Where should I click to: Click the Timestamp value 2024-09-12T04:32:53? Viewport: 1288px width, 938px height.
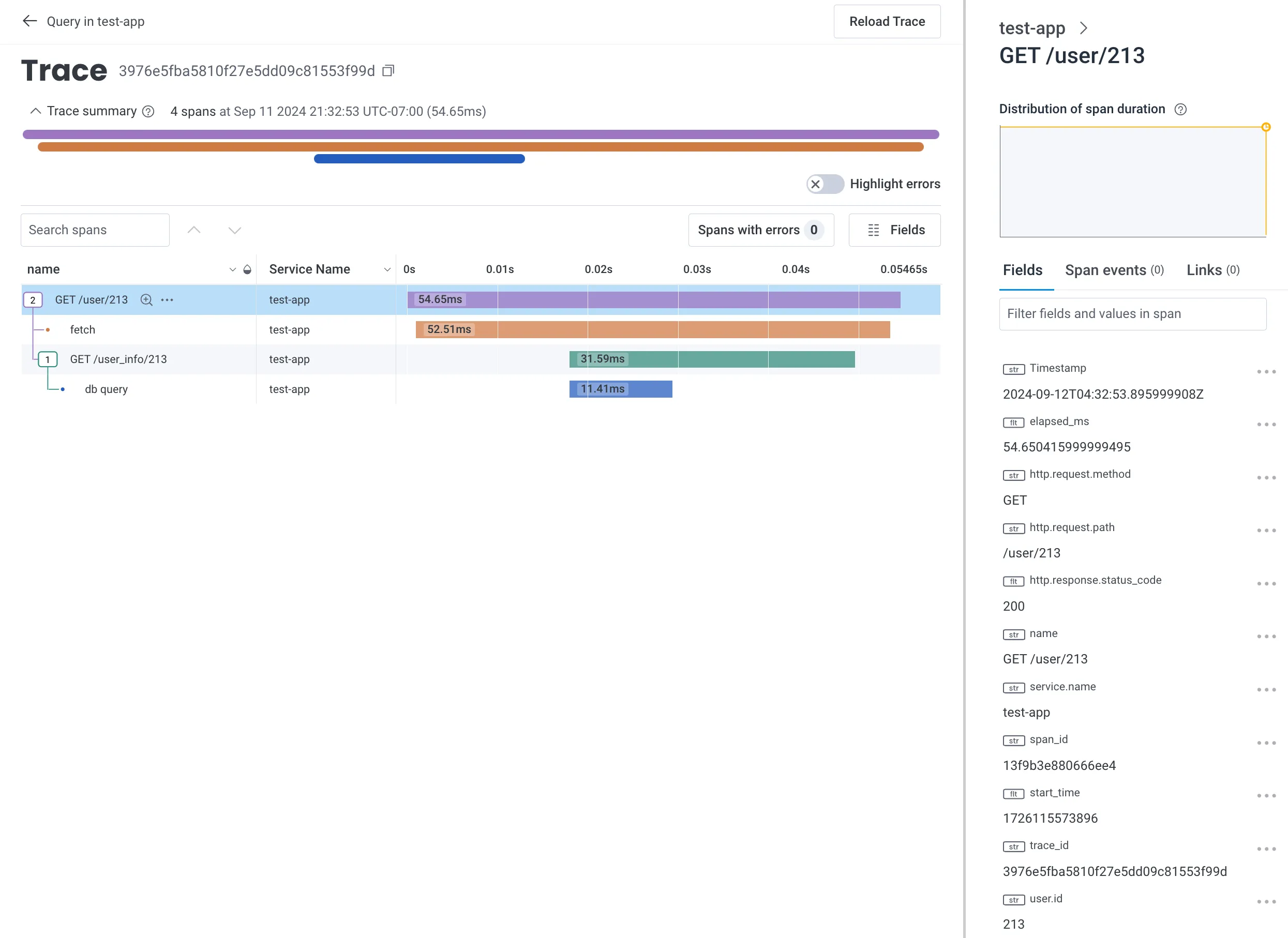coord(1103,394)
